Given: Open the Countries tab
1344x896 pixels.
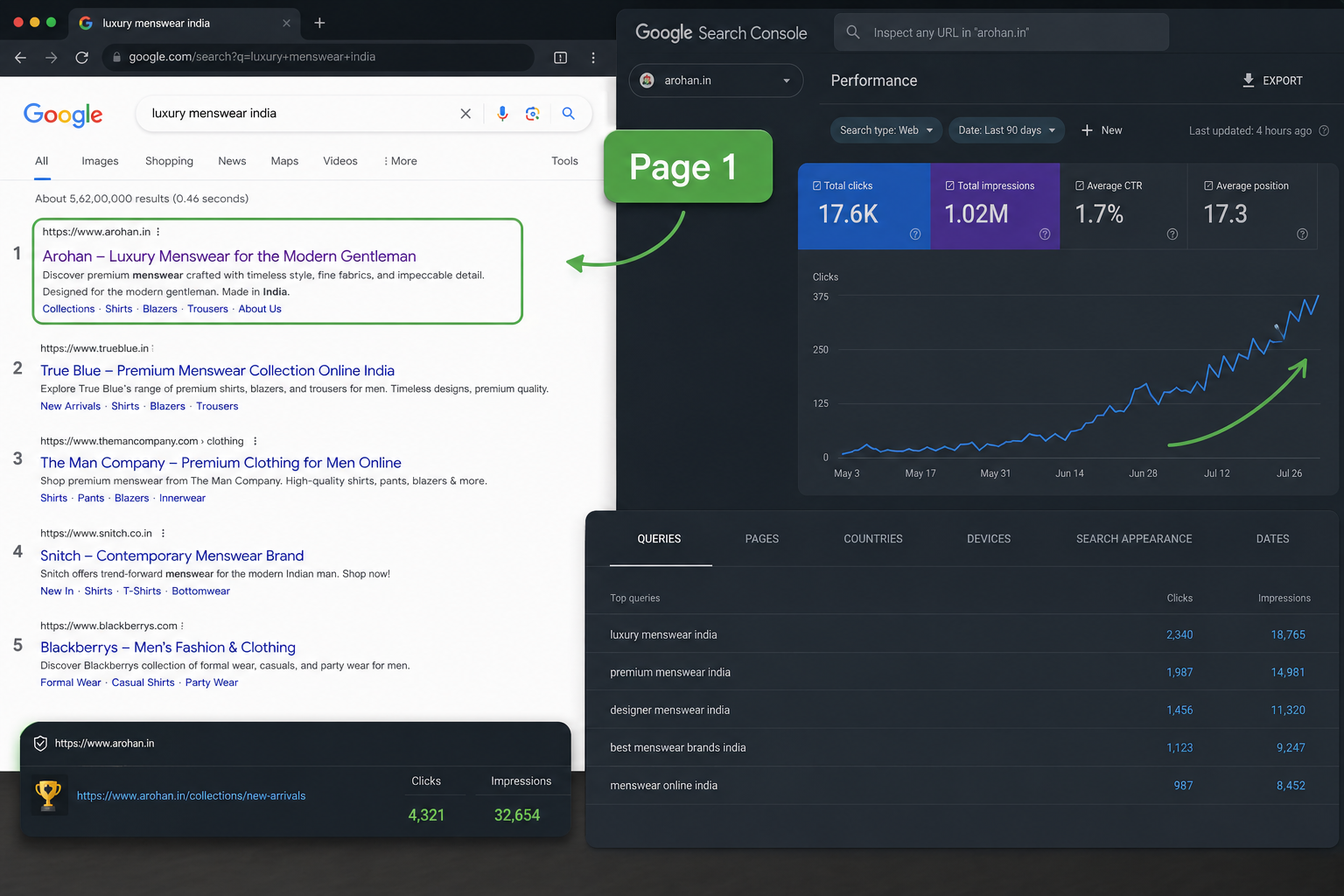Looking at the screenshot, I should click(873, 539).
